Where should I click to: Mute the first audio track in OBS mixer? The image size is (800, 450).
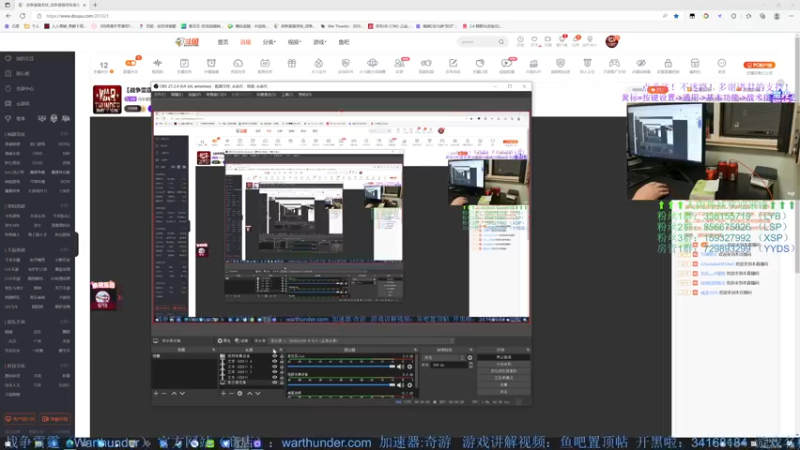click(401, 366)
